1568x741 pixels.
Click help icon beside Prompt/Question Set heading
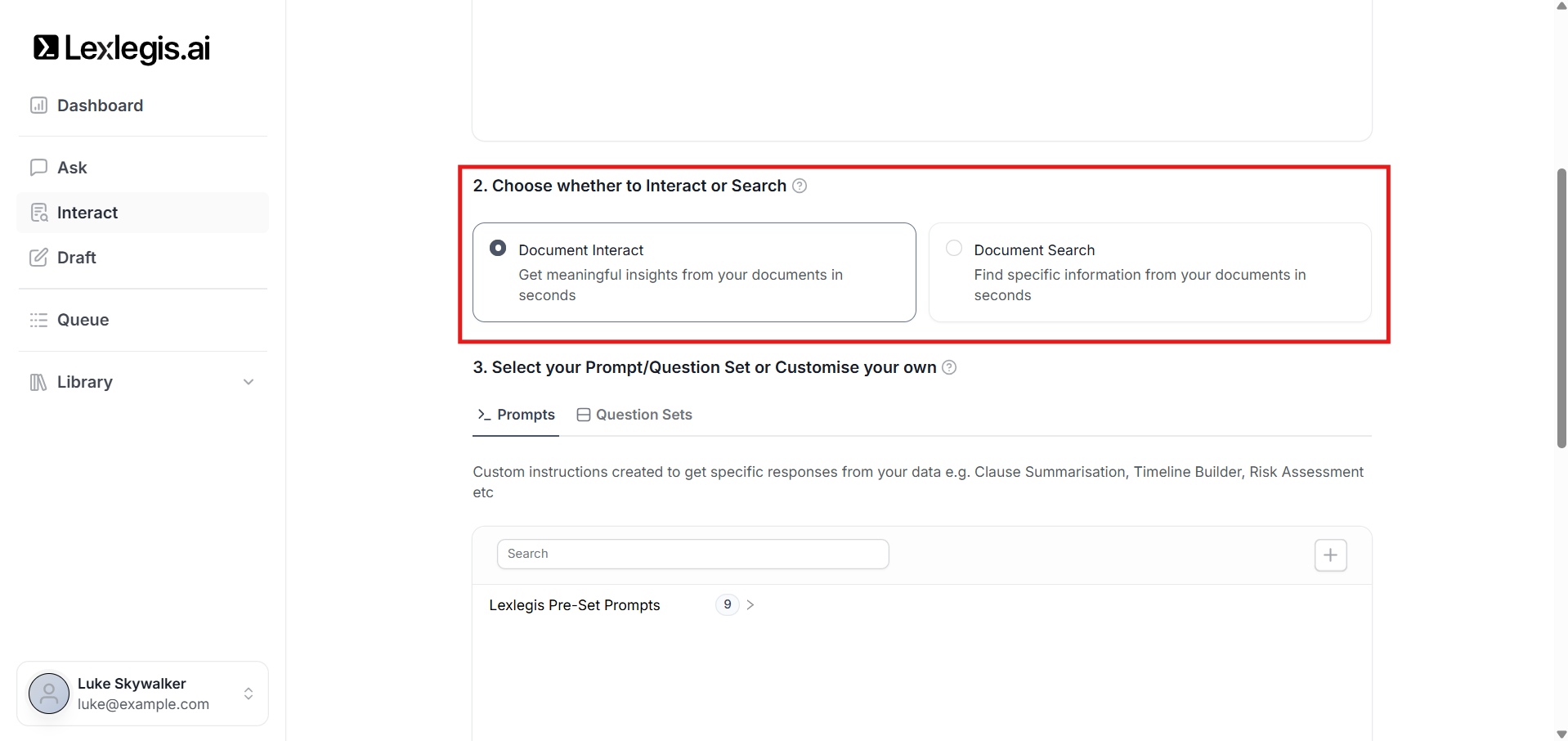[x=949, y=367]
